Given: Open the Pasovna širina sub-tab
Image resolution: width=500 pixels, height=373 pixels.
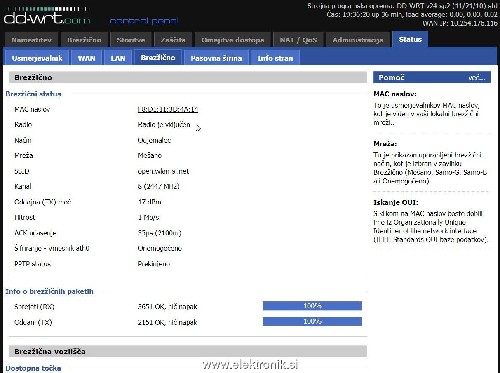Looking at the screenshot, I should pyautogui.click(x=216, y=58).
